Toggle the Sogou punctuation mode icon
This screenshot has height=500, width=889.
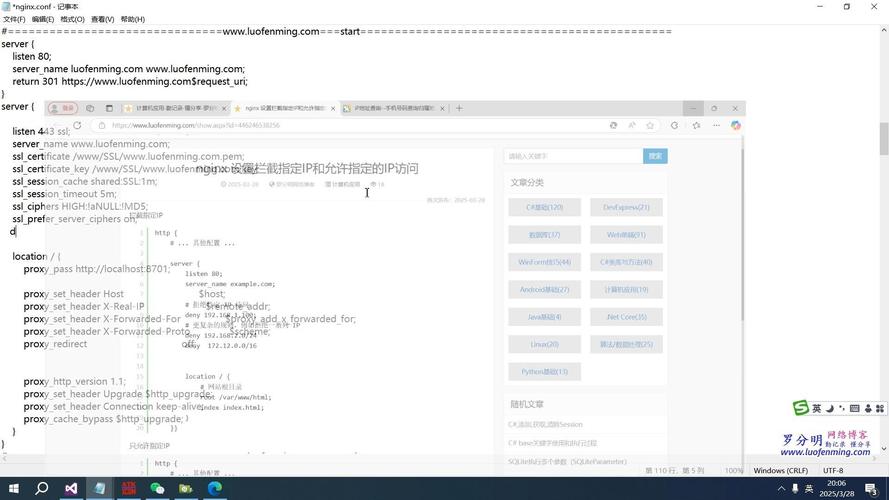[842, 408]
